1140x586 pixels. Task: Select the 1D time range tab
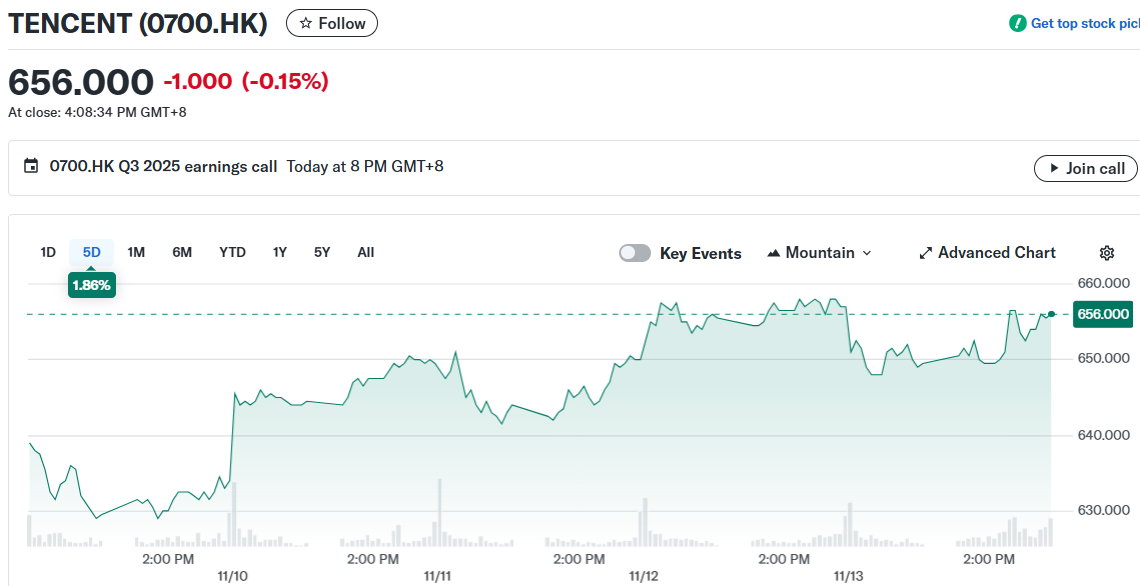pos(48,252)
